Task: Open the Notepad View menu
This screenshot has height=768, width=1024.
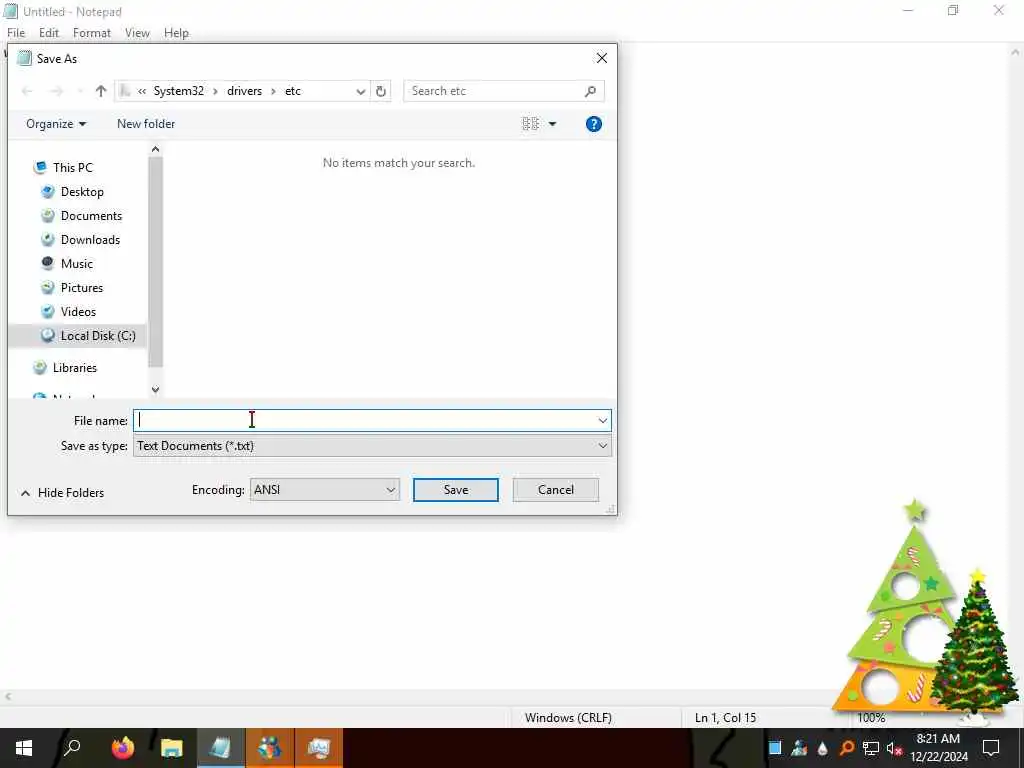Action: pos(137,33)
